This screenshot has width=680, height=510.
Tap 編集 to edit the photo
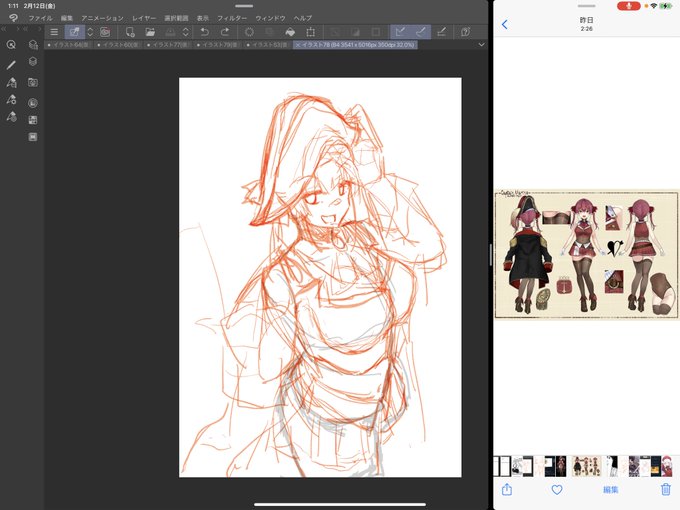point(611,490)
